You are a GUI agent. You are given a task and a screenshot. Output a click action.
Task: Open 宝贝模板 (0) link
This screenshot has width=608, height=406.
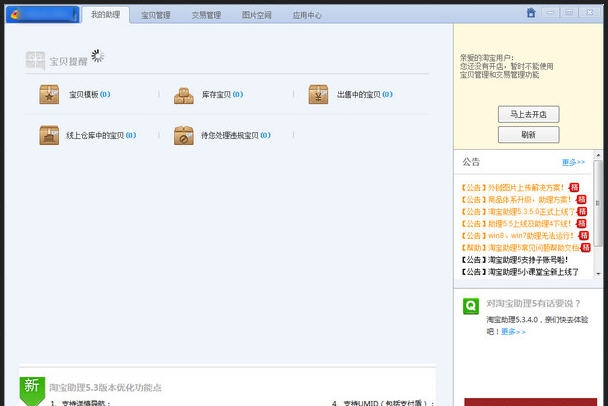[x=90, y=94]
